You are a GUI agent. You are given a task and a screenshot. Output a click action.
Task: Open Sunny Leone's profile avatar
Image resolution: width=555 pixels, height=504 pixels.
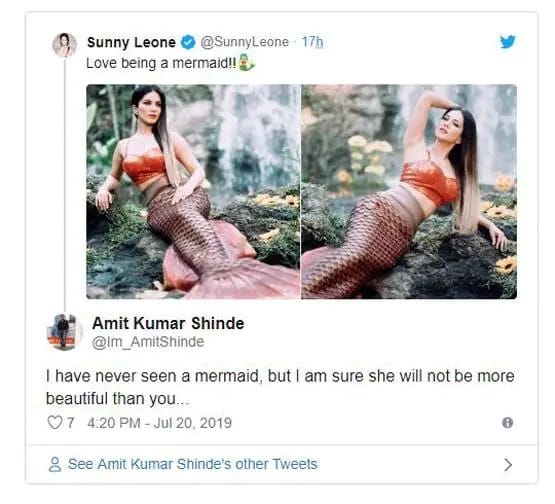[x=64, y=45]
